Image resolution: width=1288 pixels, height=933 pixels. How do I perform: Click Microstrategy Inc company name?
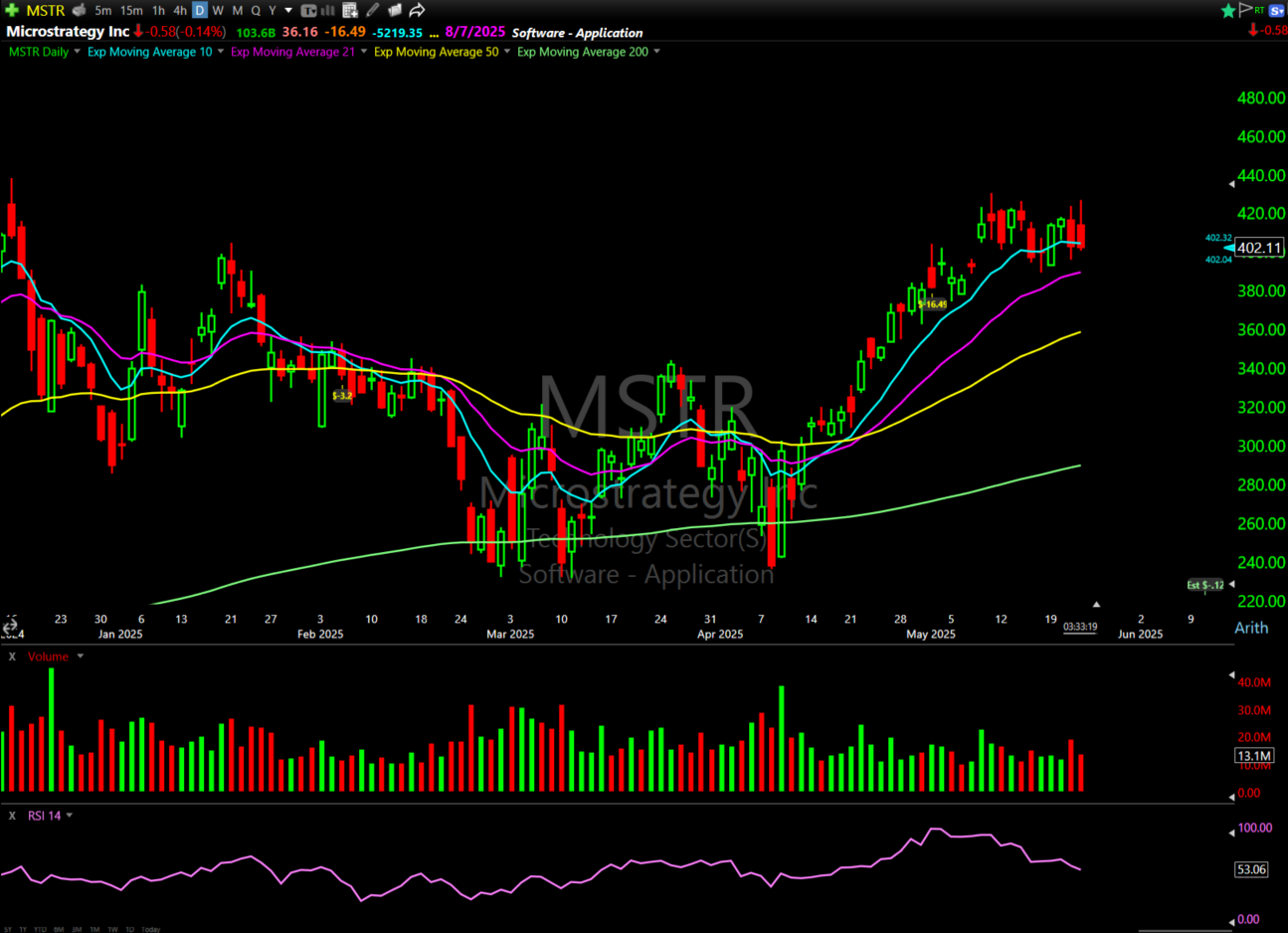click(x=68, y=32)
